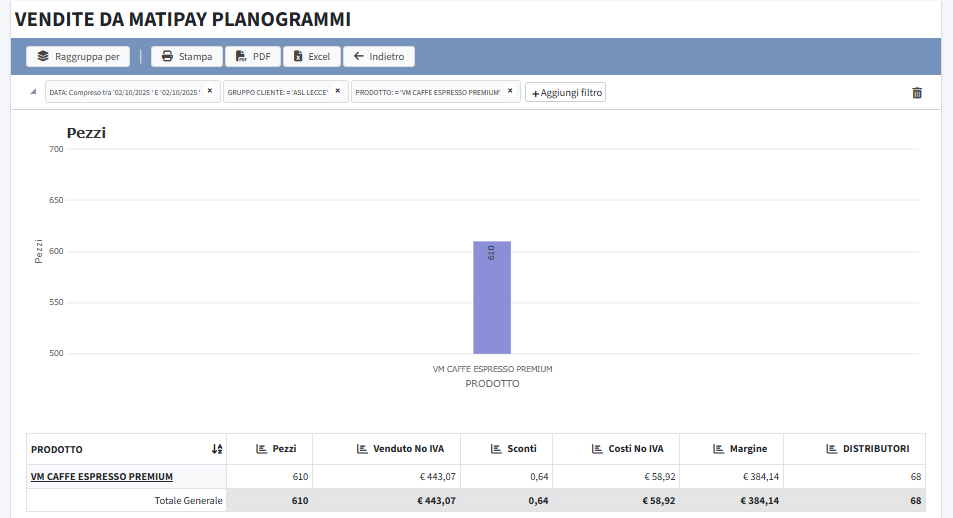Click the chart icon in Sconti header

[496, 449]
